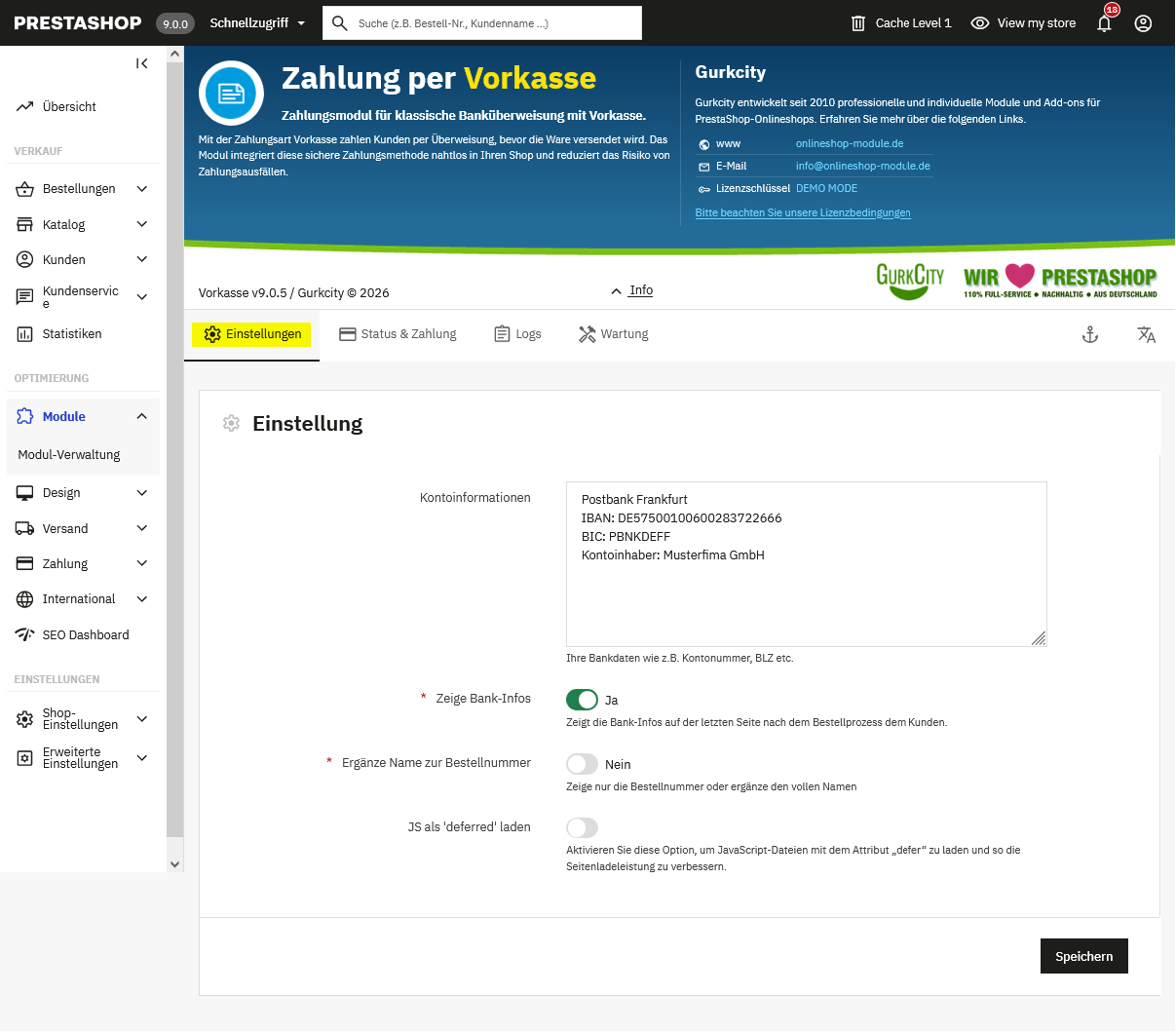This screenshot has height=1032, width=1176.
Task: Switch to the Status & Zahlung tab
Action: [398, 334]
